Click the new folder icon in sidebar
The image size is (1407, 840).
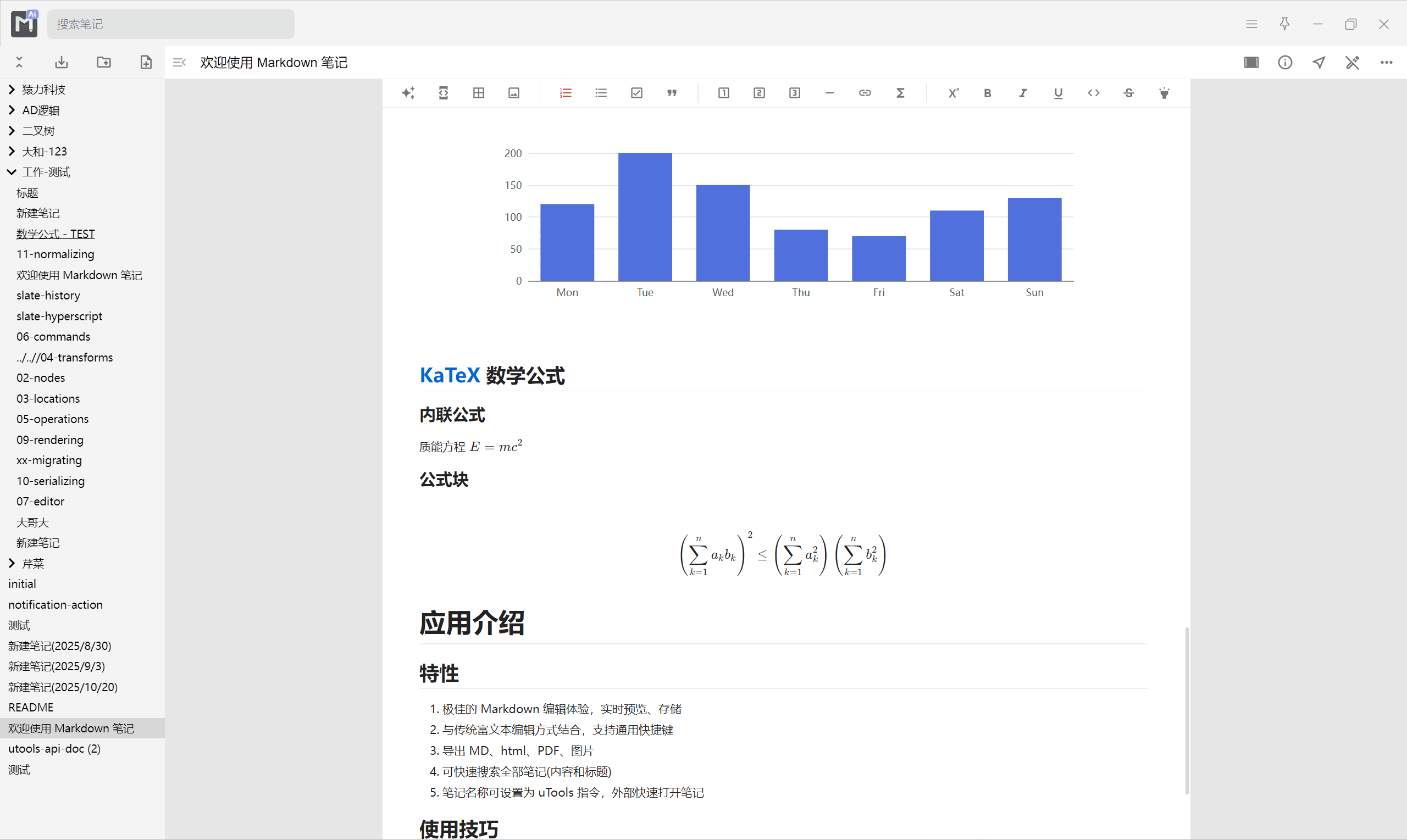tap(104, 62)
